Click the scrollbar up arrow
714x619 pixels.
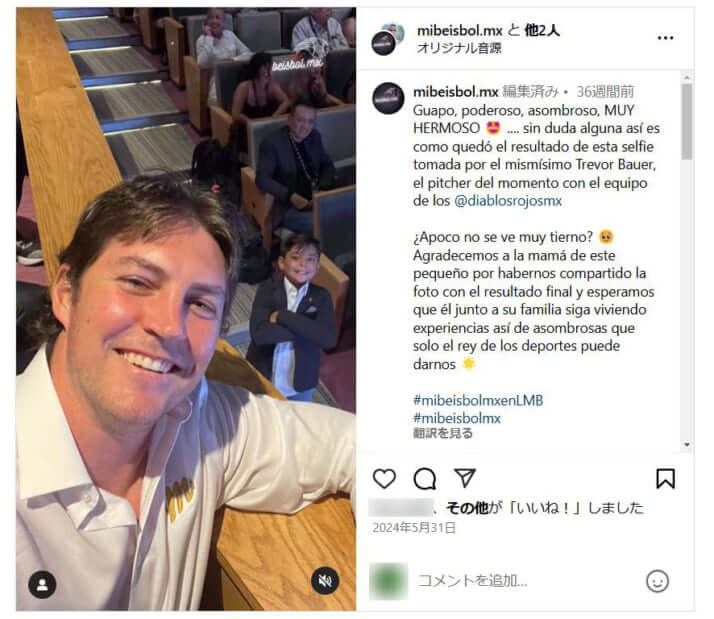pyautogui.click(x=687, y=78)
